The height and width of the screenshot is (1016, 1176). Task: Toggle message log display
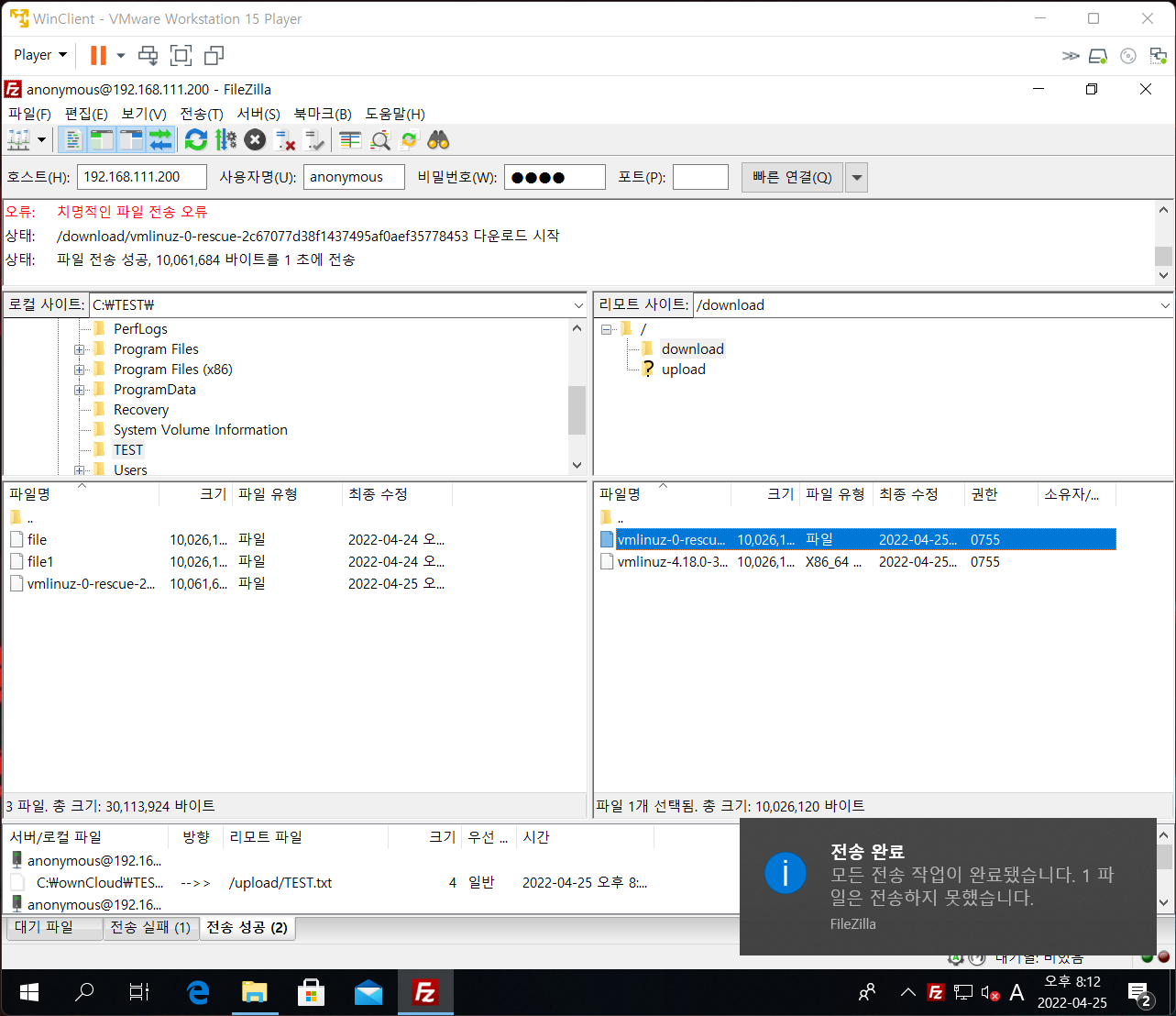click(x=72, y=140)
